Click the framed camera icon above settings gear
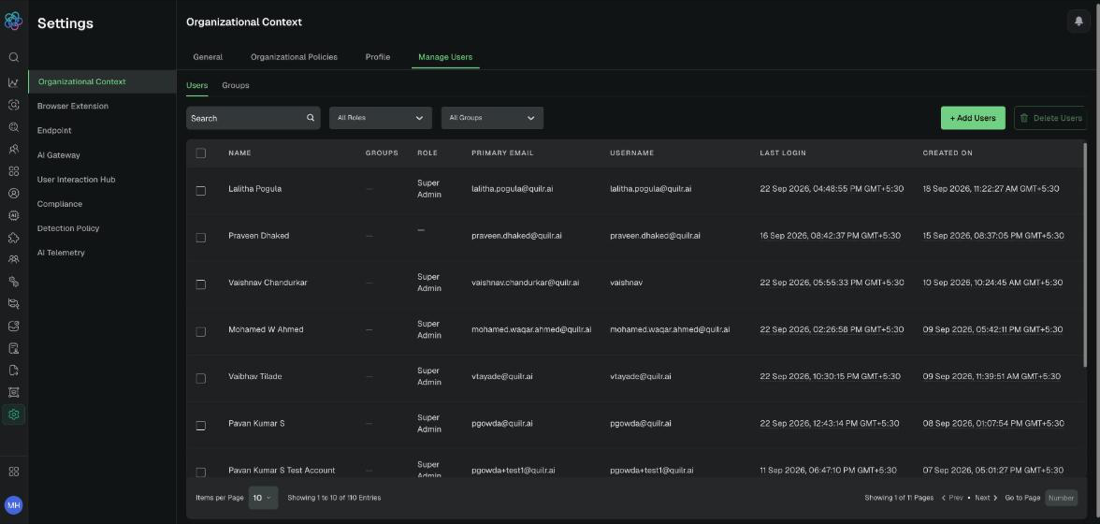The image size is (1100, 524). coord(13,392)
